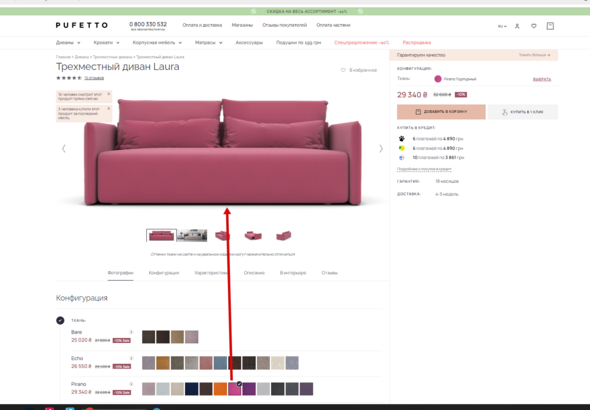The width and height of the screenshot is (590, 410).
Task: Select the dark navy Pirano fabric swatch
Action: click(192, 389)
